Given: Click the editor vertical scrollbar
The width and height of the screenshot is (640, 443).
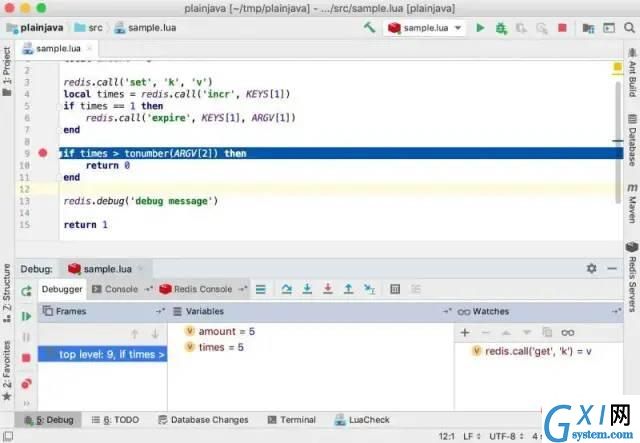Looking at the screenshot, I should 618,141.
